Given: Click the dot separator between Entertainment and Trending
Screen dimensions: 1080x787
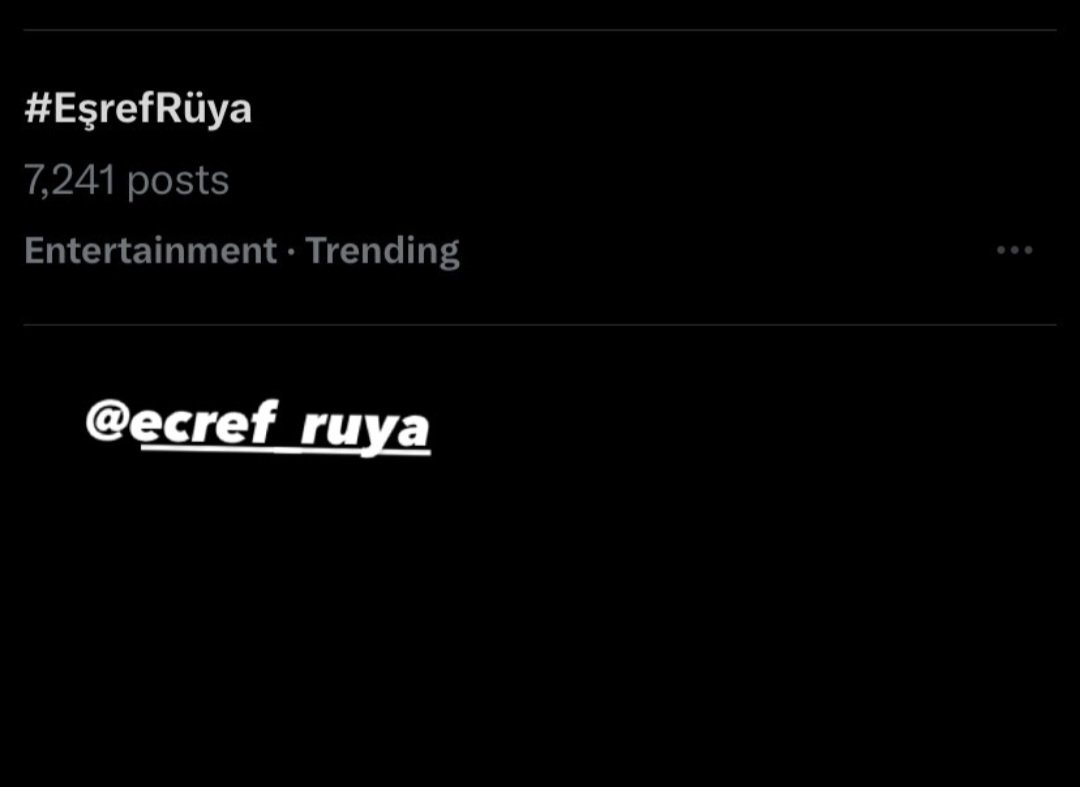Looking at the screenshot, I should [291, 251].
